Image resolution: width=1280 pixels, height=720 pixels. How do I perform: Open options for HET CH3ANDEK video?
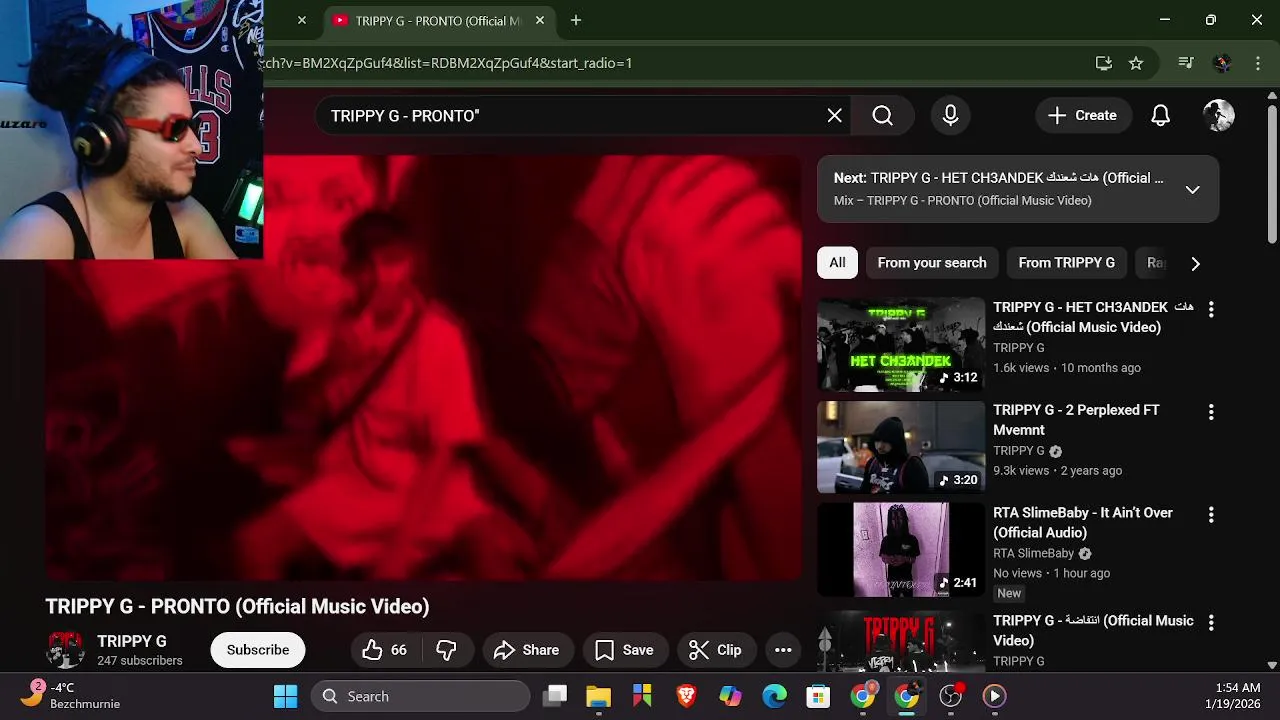[x=1211, y=310]
